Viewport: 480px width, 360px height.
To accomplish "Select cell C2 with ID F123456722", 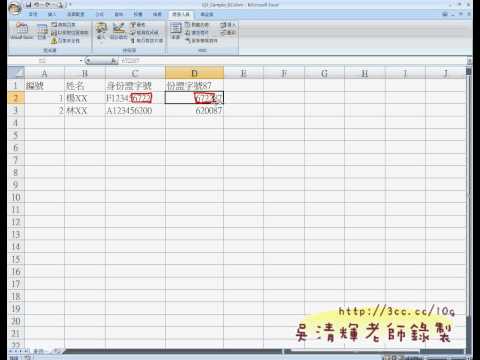I will pos(135,98).
